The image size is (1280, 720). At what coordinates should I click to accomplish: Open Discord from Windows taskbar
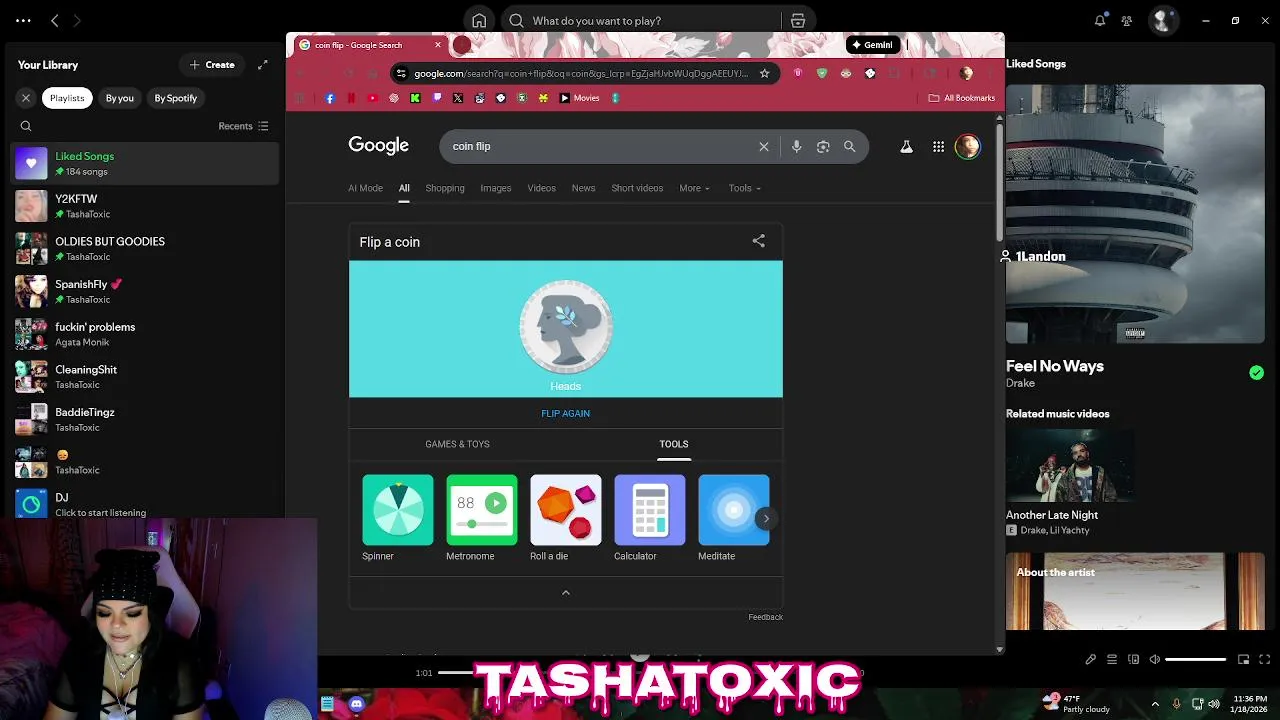(356, 704)
